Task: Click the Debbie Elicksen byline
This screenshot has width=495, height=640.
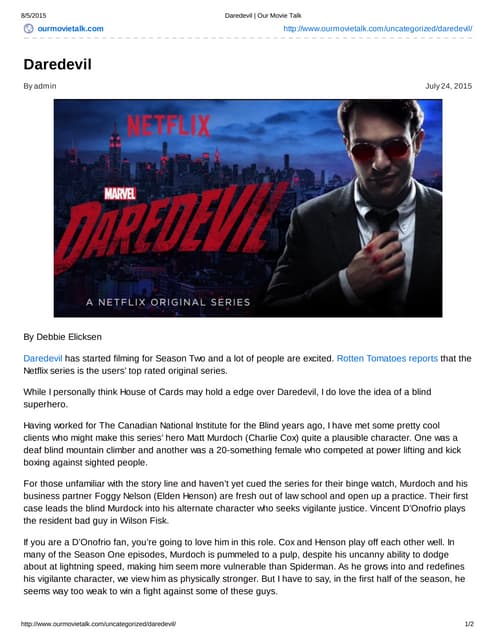Action: coord(62,337)
